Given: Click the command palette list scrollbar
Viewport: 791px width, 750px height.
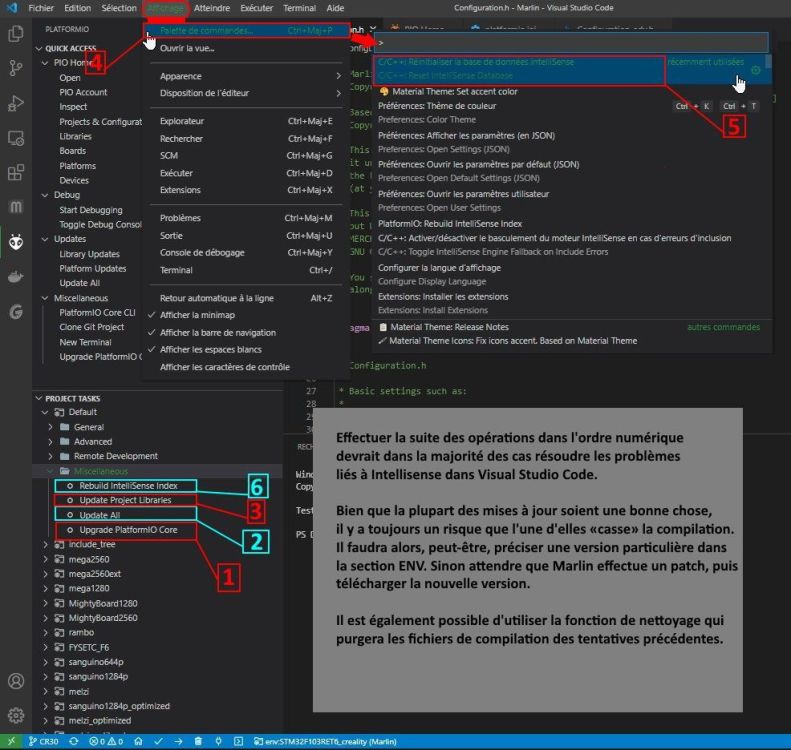Looking at the screenshot, I should [x=768, y=63].
